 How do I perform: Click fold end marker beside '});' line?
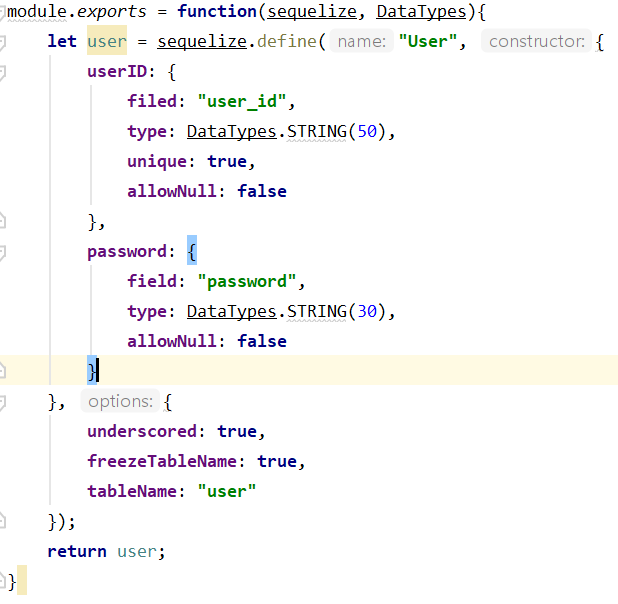coord(2,521)
